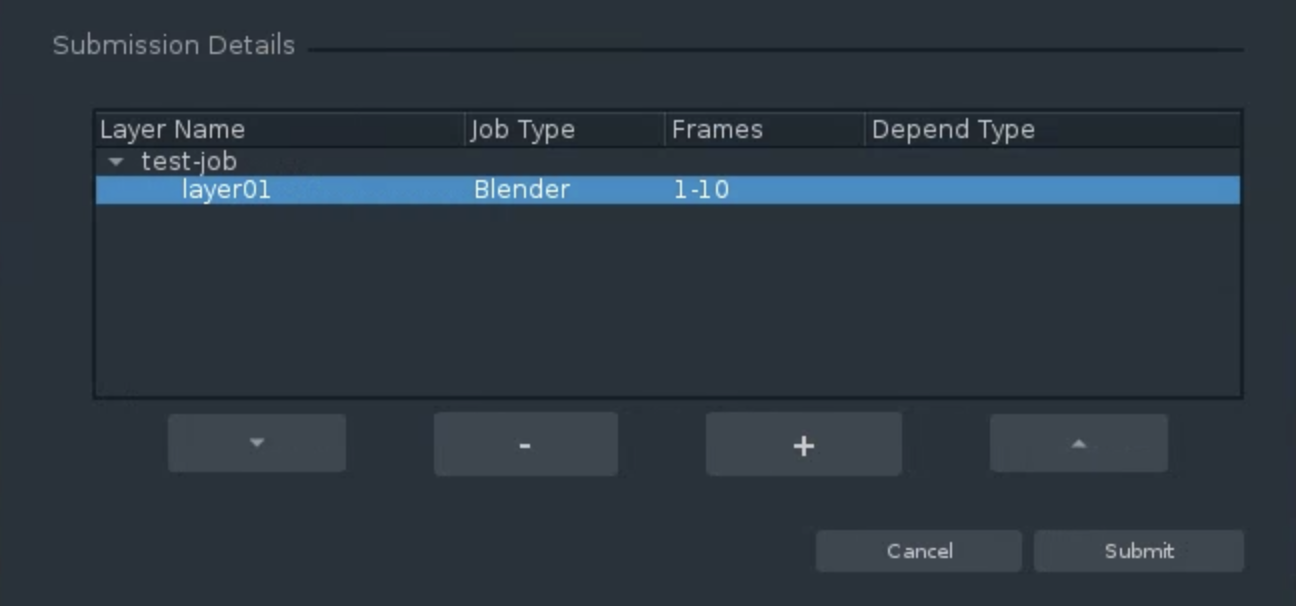Click the 1-10 frames cell
This screenshot has width=1296, height=606.
(701, 190)
